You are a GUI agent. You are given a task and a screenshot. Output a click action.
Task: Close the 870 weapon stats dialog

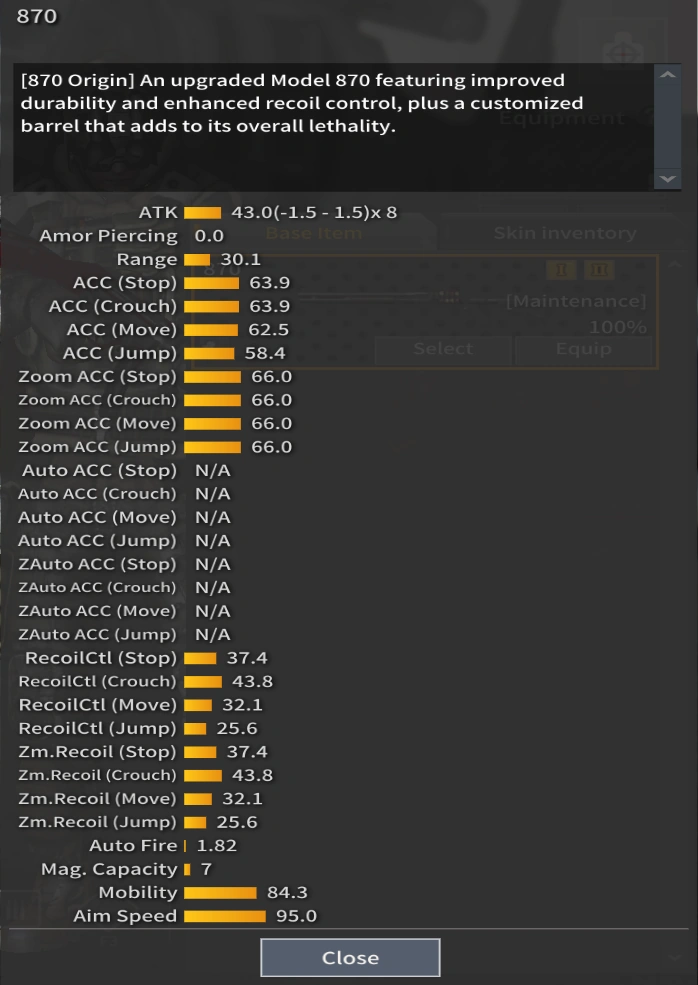coord(350,957)
